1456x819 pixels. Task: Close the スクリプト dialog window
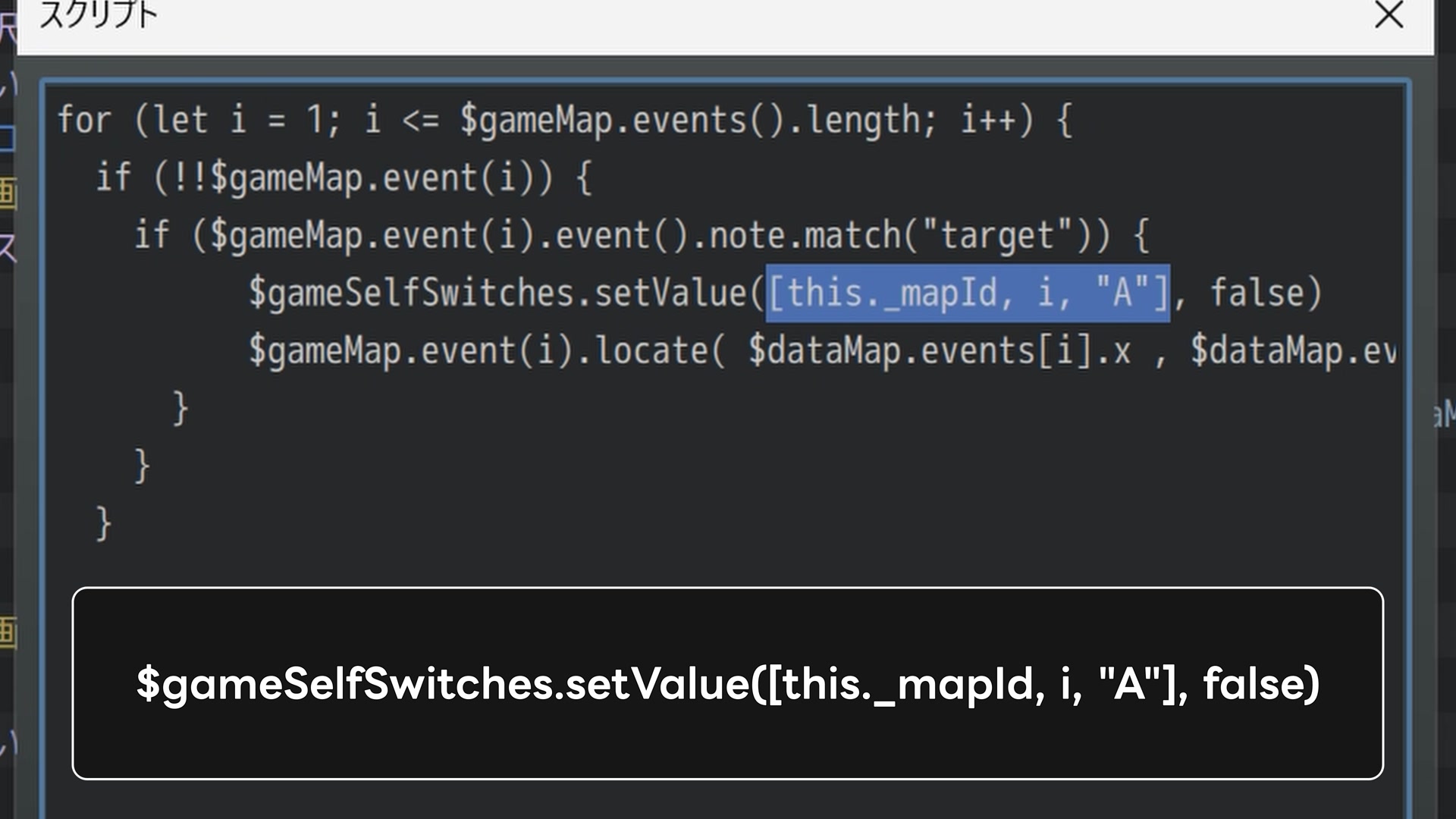[x=1389, y=14]
